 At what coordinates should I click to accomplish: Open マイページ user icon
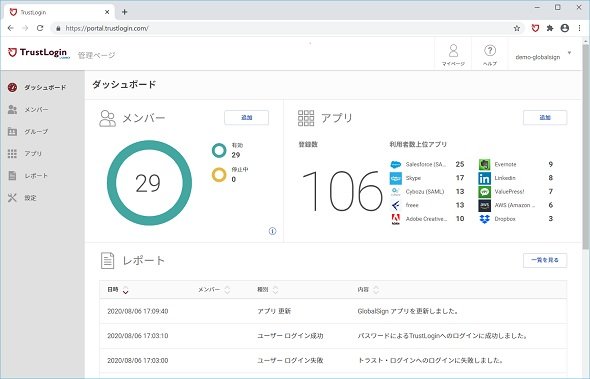(x=453, y=50)
